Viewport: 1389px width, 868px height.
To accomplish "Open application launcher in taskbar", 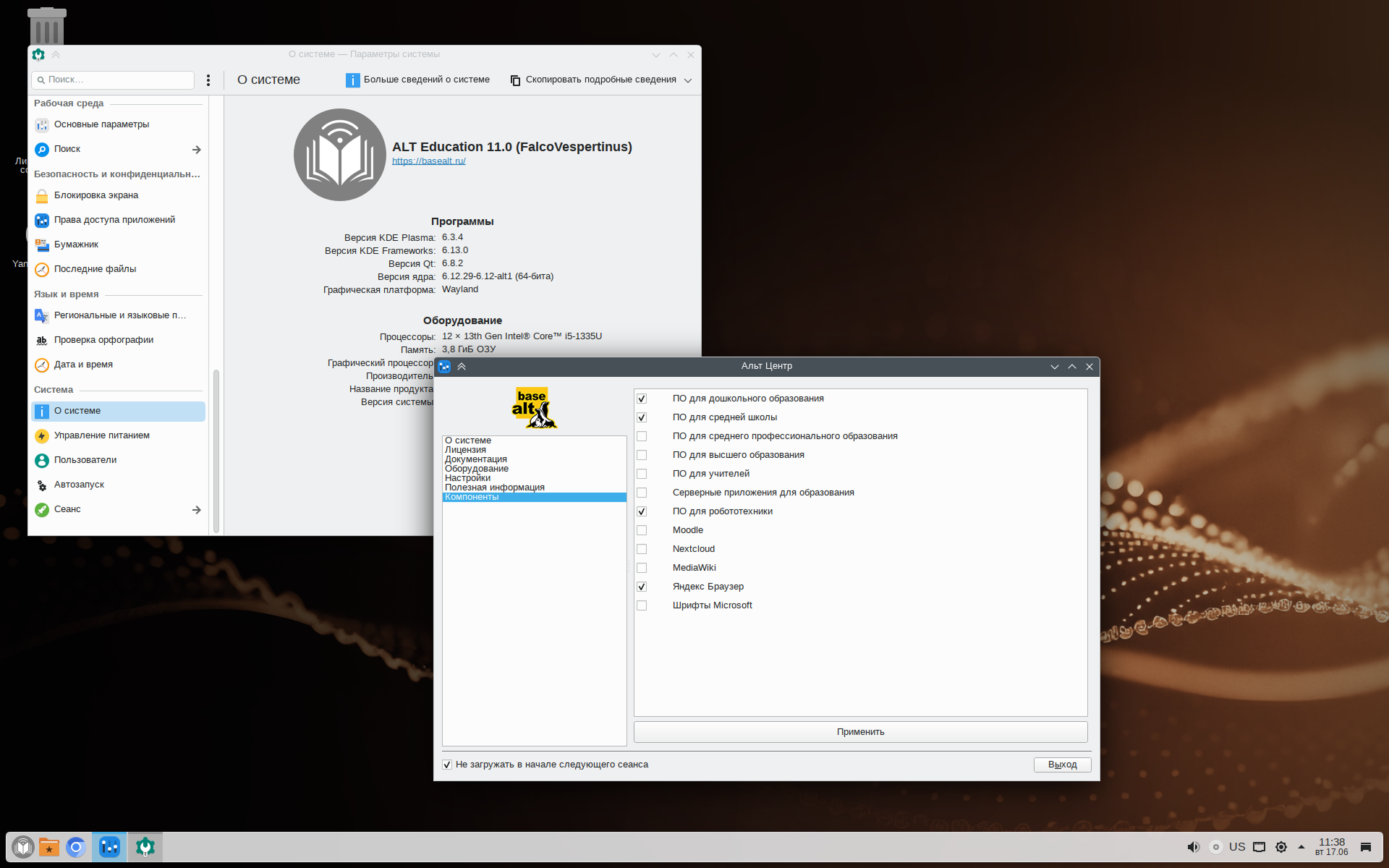I will click(23, 847).
